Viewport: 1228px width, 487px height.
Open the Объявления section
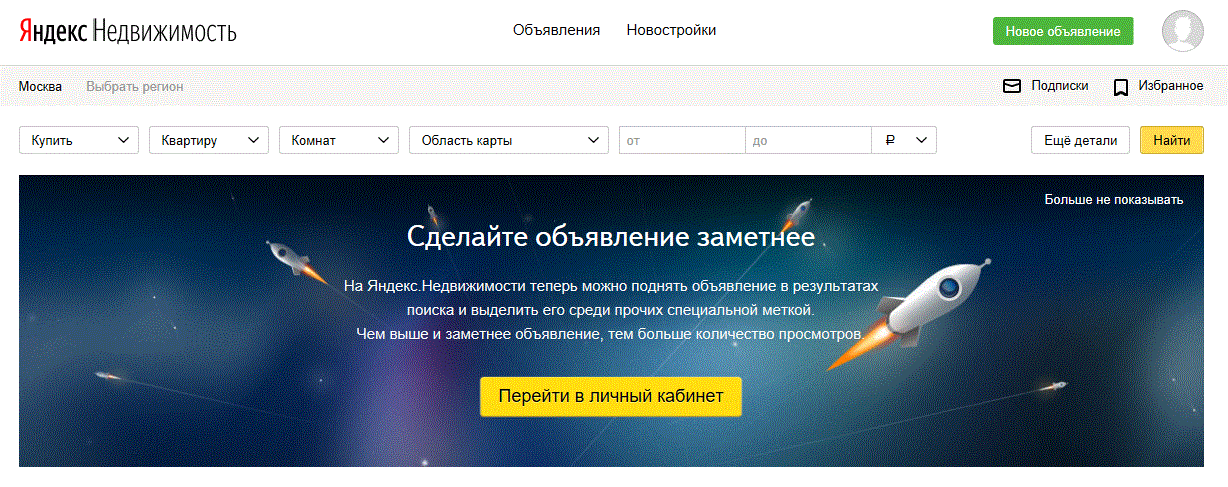[x=556, y=30]
